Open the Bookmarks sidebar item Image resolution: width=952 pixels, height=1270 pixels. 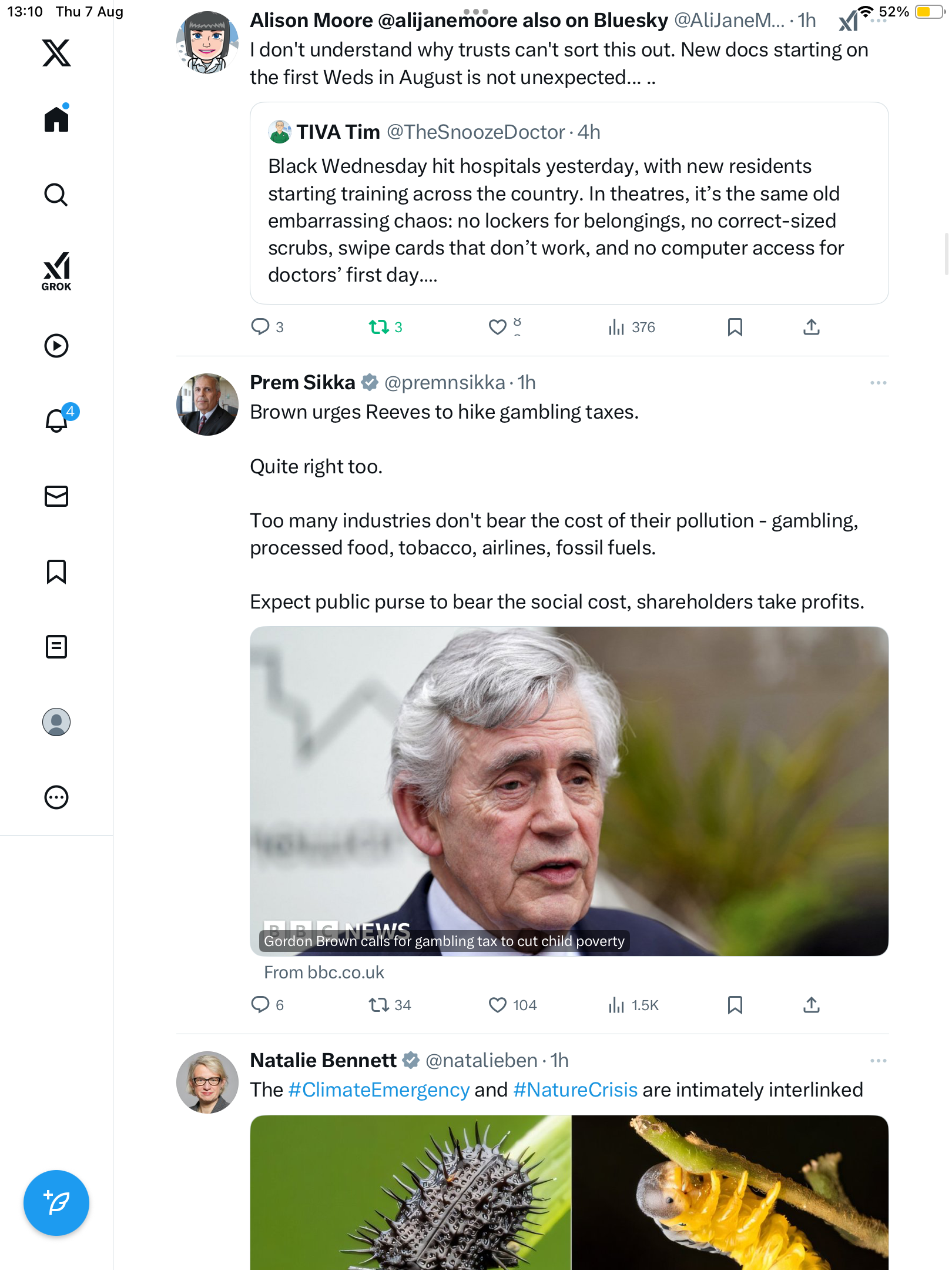click(56, 571)
